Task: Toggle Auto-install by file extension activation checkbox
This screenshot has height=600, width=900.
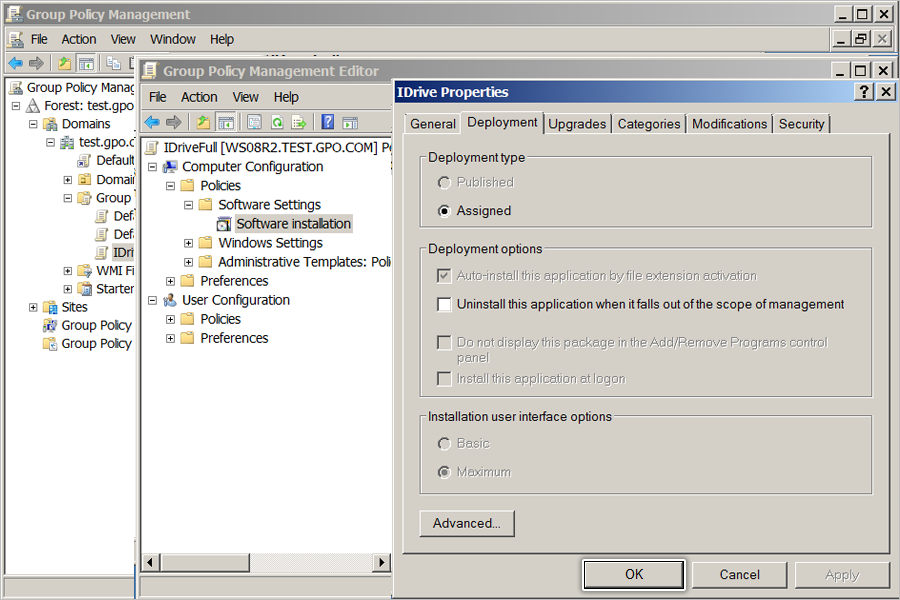Action: (444, 276)
